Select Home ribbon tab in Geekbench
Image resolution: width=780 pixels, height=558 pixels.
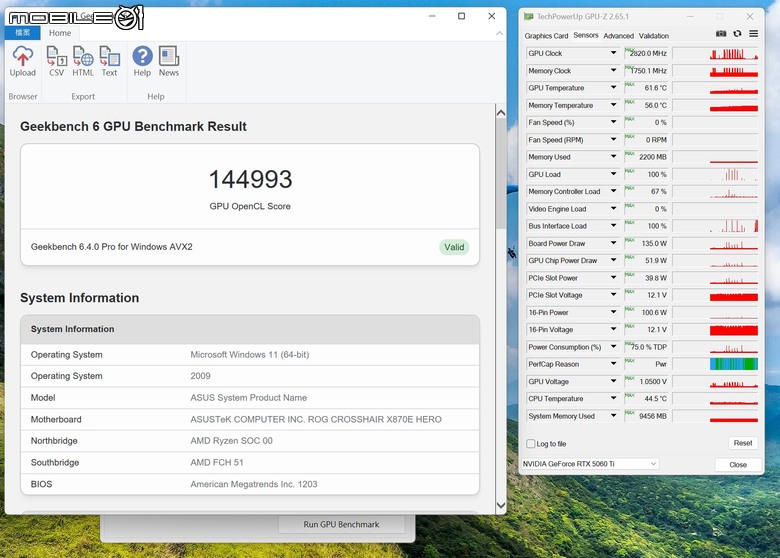pos(60,33)
